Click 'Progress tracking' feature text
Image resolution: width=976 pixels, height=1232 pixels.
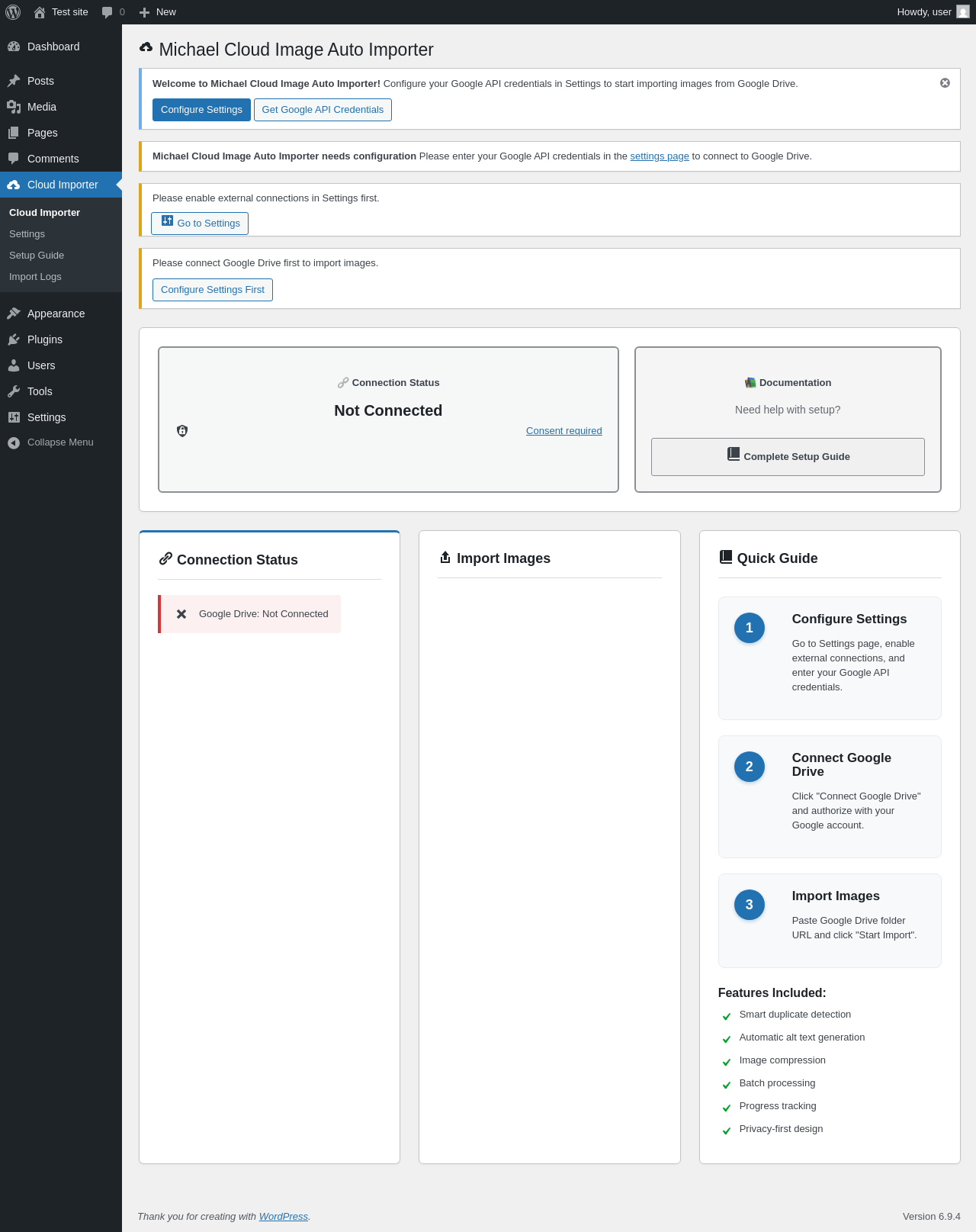coord(778,1106)
